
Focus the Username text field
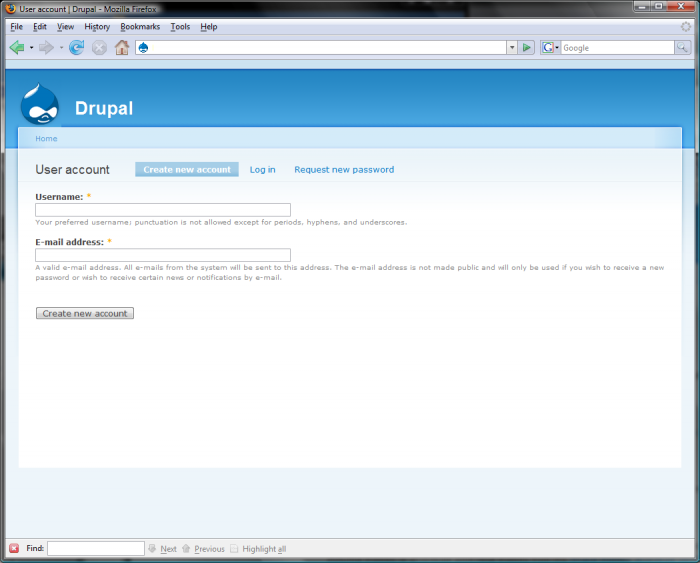point(163,210)
